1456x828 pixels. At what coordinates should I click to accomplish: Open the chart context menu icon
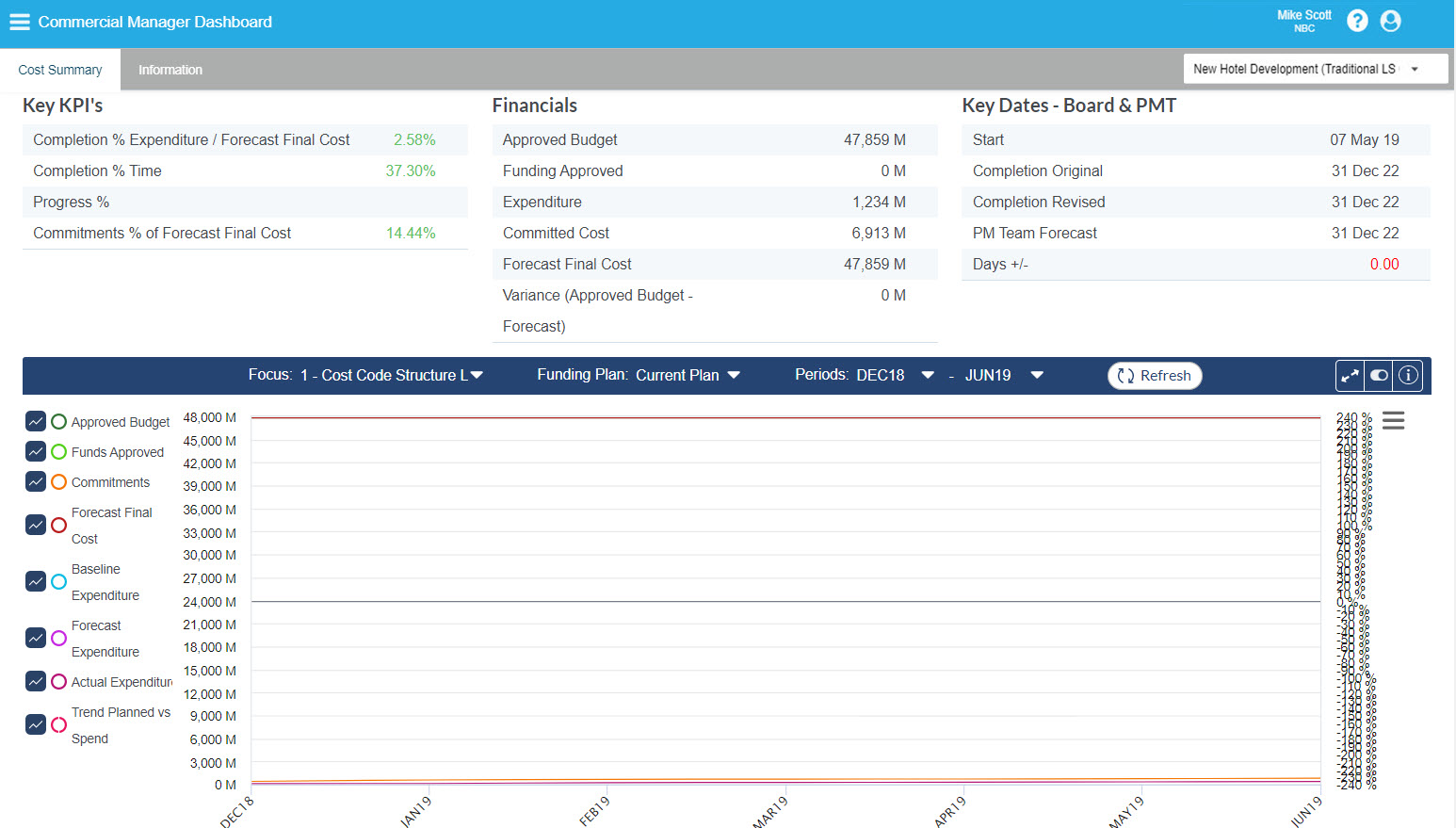[1393, 420]
